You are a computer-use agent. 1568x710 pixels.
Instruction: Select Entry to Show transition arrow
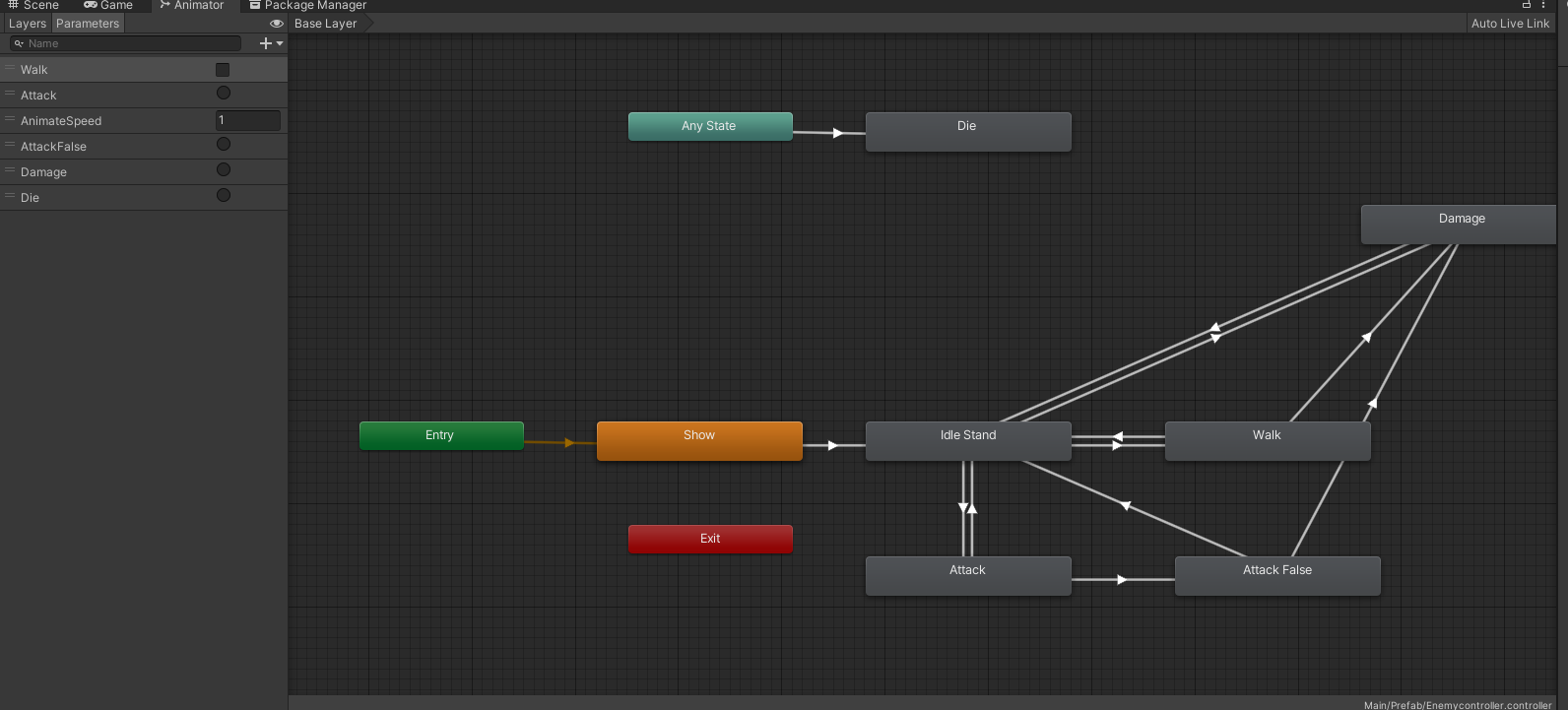(569, 443)
